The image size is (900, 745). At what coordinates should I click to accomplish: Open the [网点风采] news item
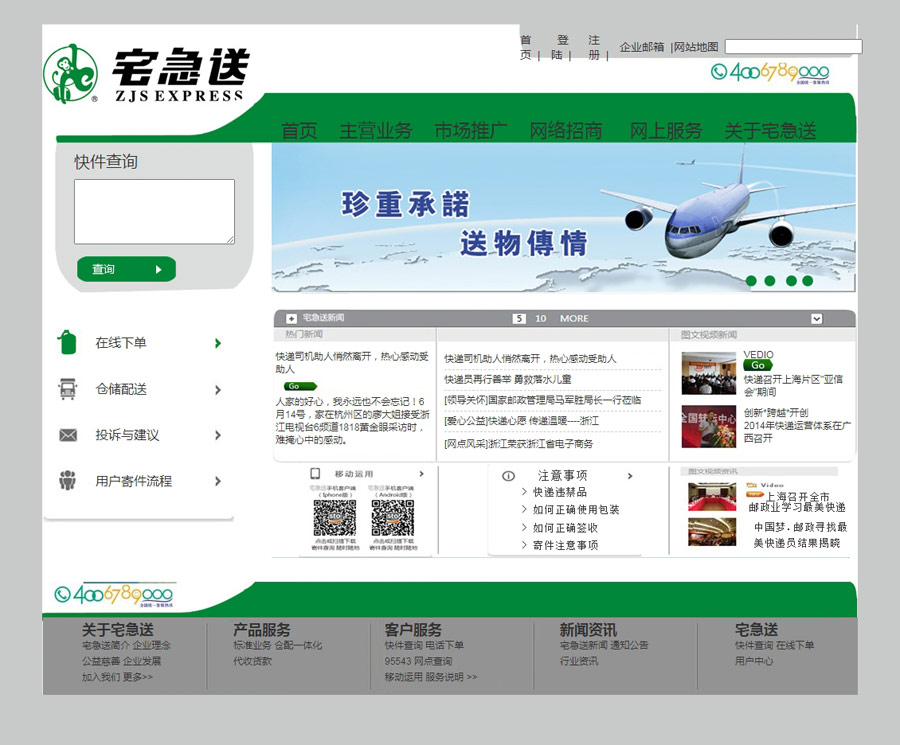click(519, 444)
